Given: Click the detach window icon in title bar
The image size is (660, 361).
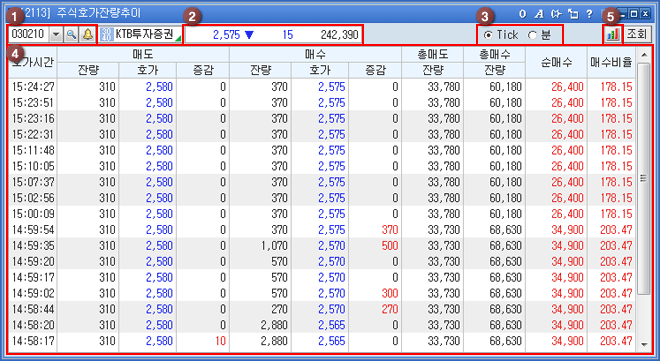Looking at the screenshot, I should 573,14.
